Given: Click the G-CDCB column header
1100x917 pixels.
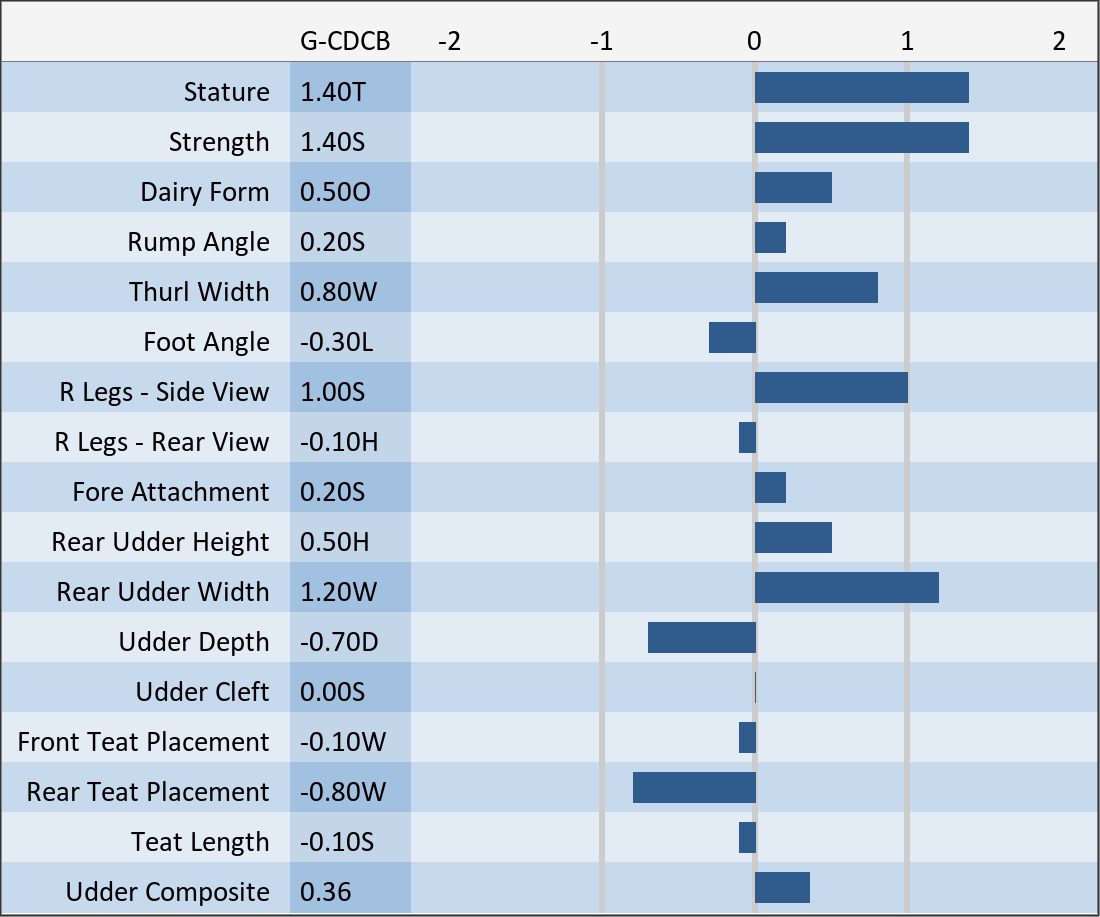Looking at the screenshot, I should (x=345, y=41).
